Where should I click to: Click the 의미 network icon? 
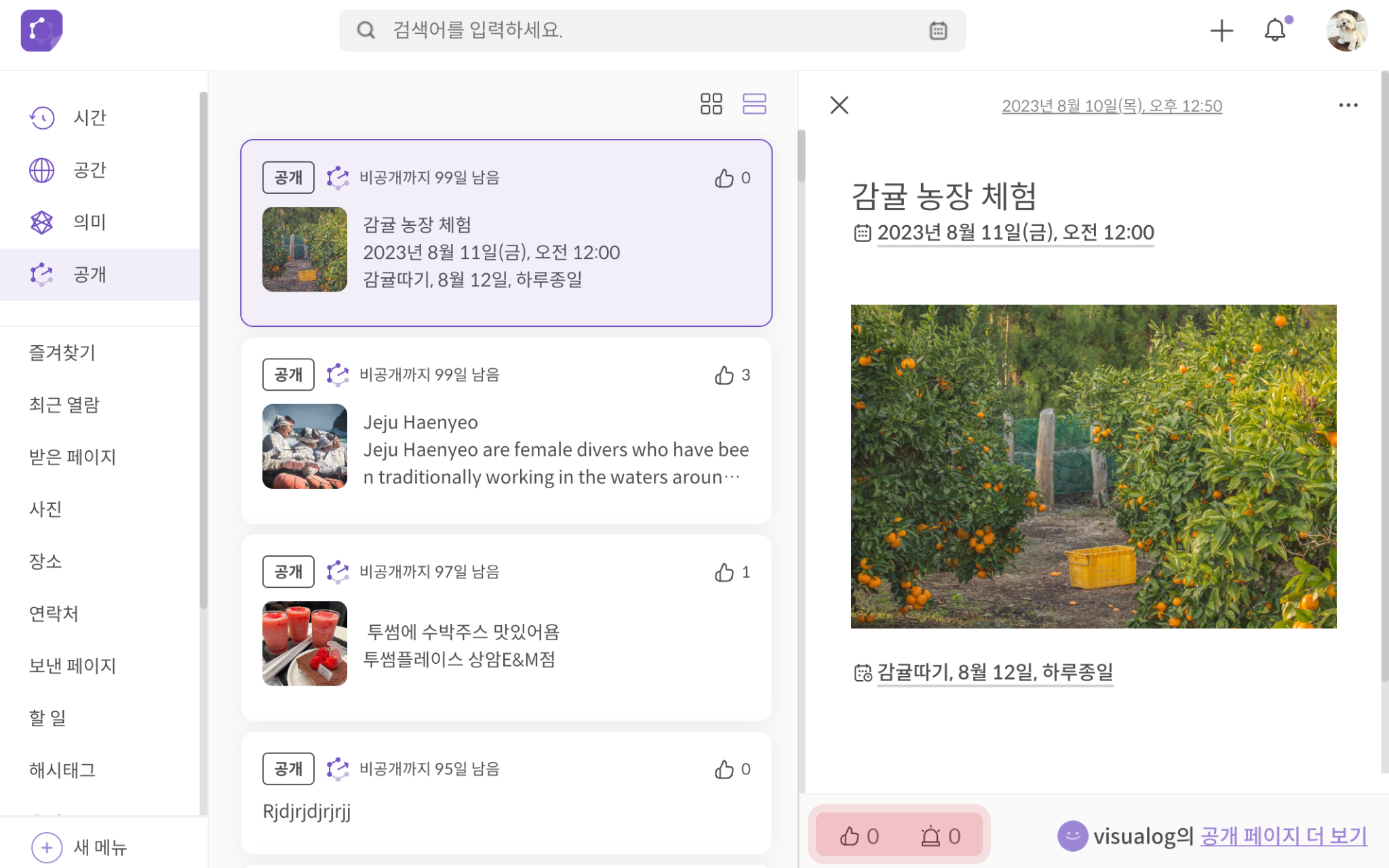click(41, 222)
